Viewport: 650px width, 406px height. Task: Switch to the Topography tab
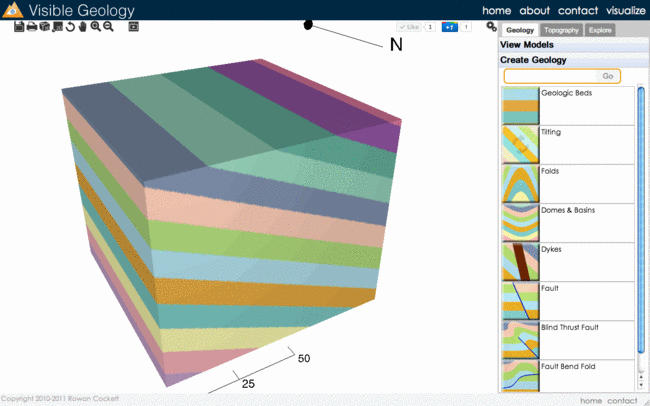click(561, 31)
